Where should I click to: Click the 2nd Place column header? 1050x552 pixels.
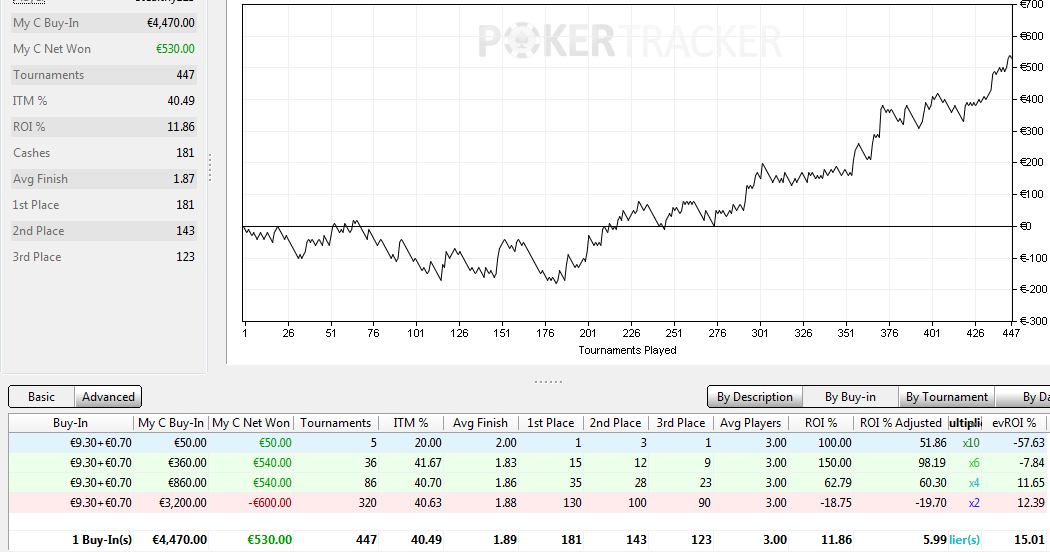615,423
